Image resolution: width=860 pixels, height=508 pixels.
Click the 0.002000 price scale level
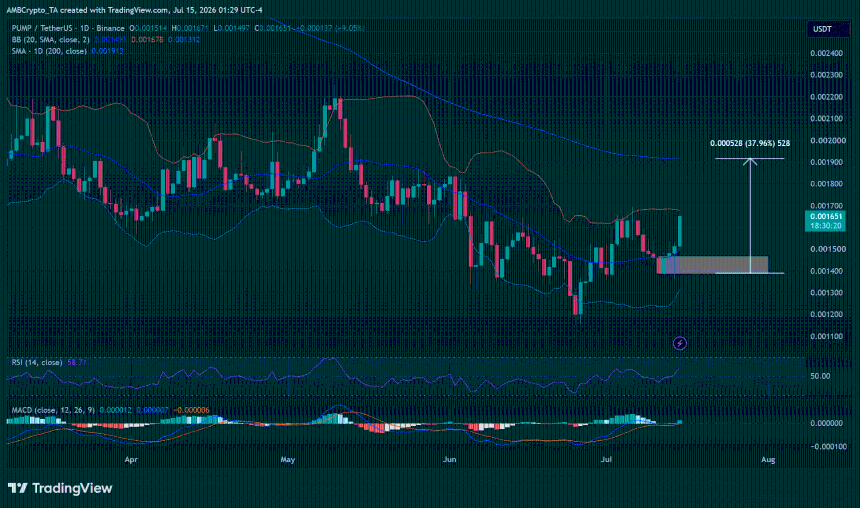click(x=826, y=140)
